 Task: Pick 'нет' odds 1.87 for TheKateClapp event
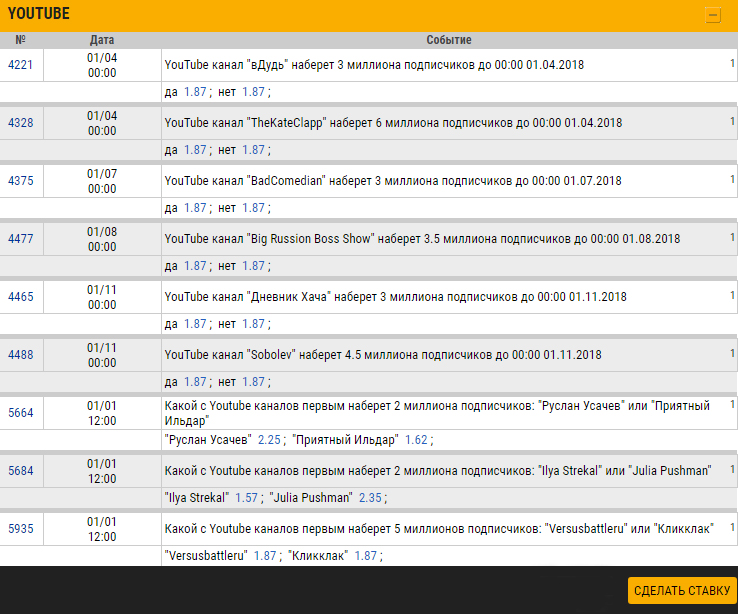point(253,150)
